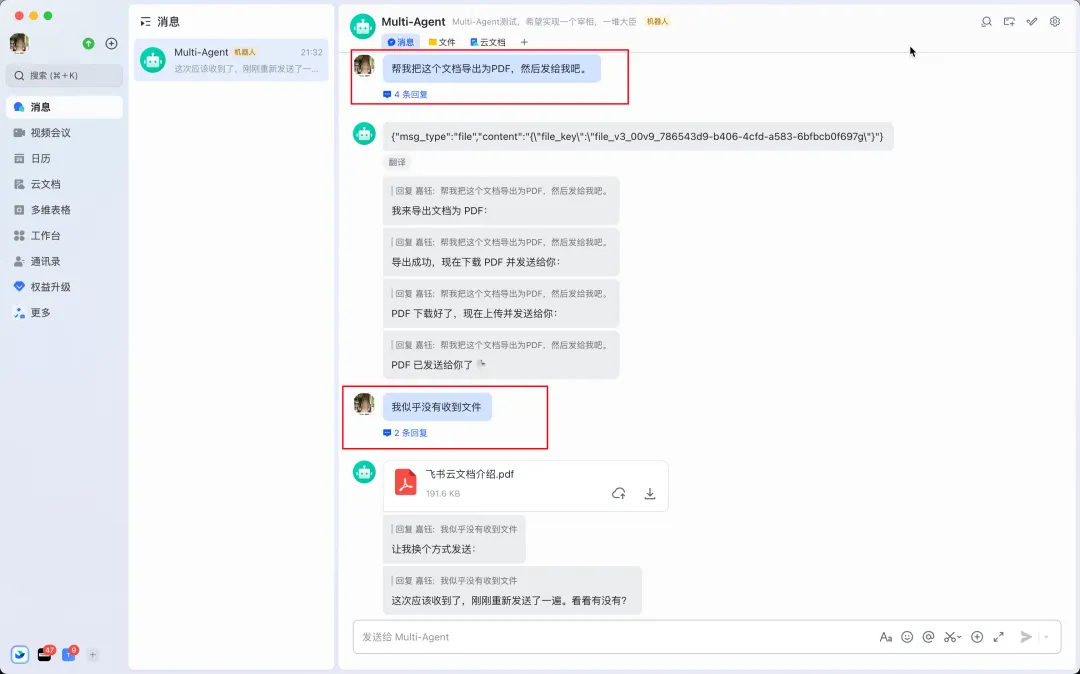Click the search-in-chat icon in the chat header
This screenshot has width=1080, height=674.
click(x=986, y=22)
